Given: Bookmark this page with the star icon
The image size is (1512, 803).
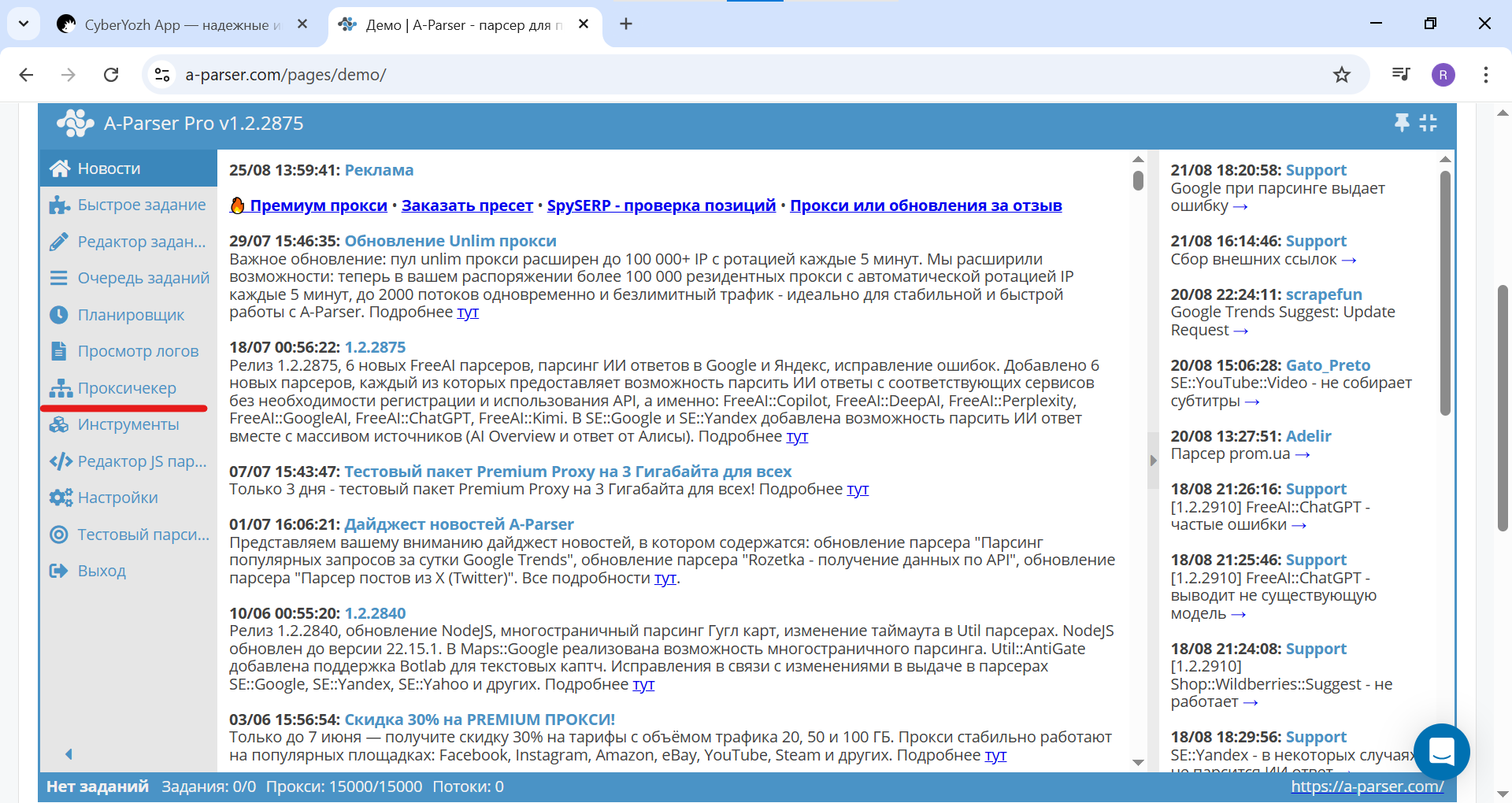Looking at the screenshot, I should click(x=1342, y=75).
